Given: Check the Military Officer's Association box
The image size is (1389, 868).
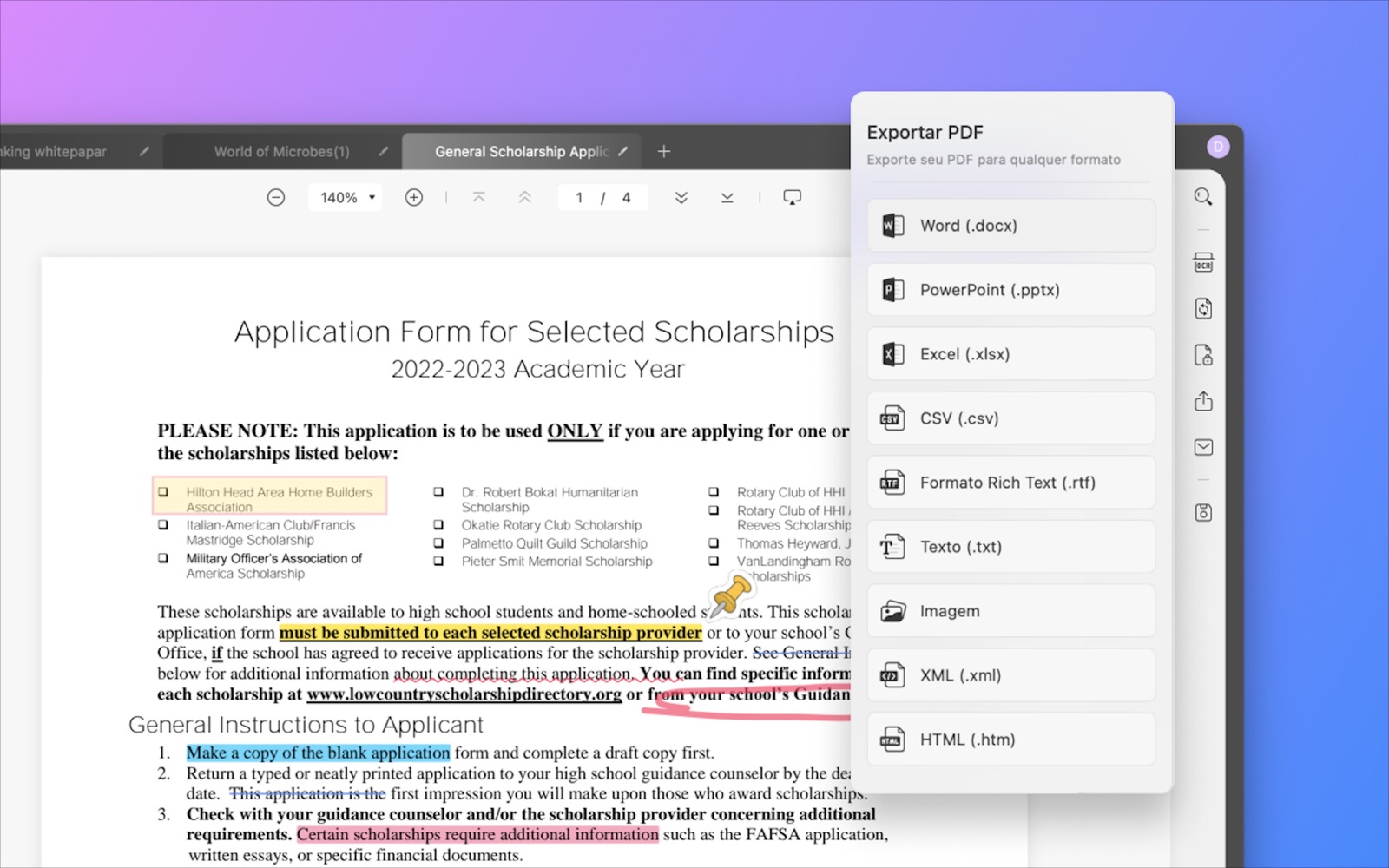Looking at the screenshot, I should (163, 558).
